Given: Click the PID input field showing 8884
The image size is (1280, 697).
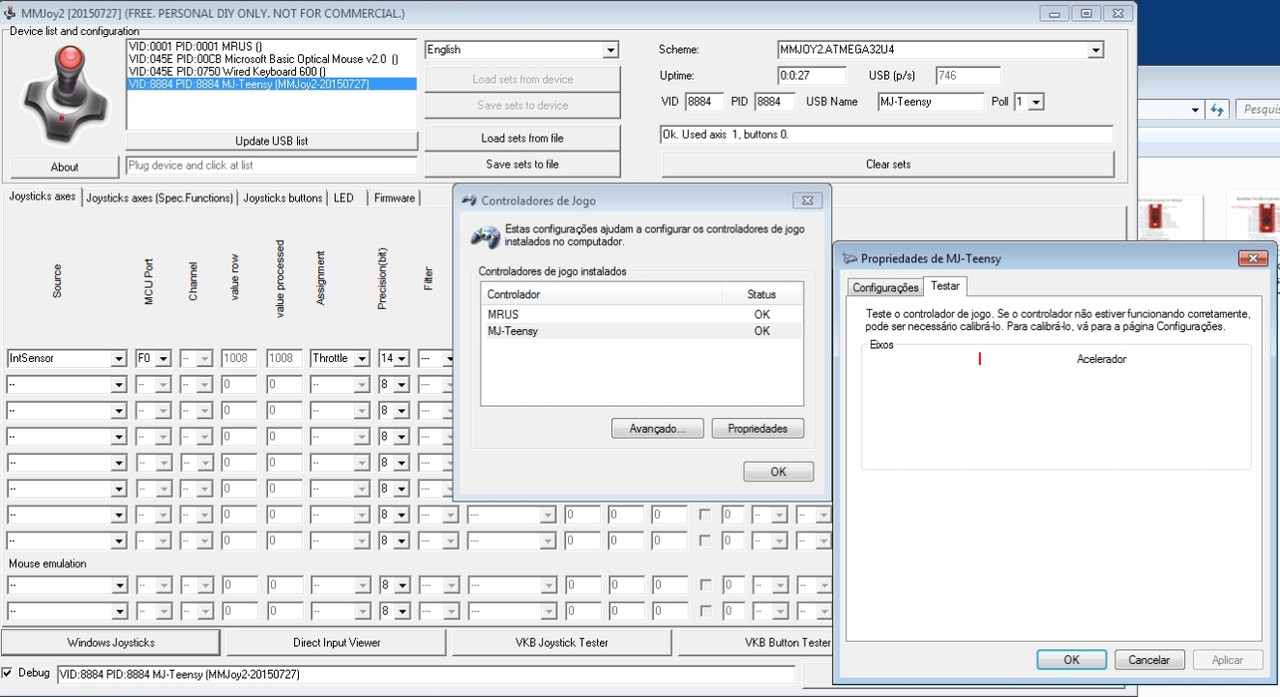Looking at the screenshot, I should point(774,102).
